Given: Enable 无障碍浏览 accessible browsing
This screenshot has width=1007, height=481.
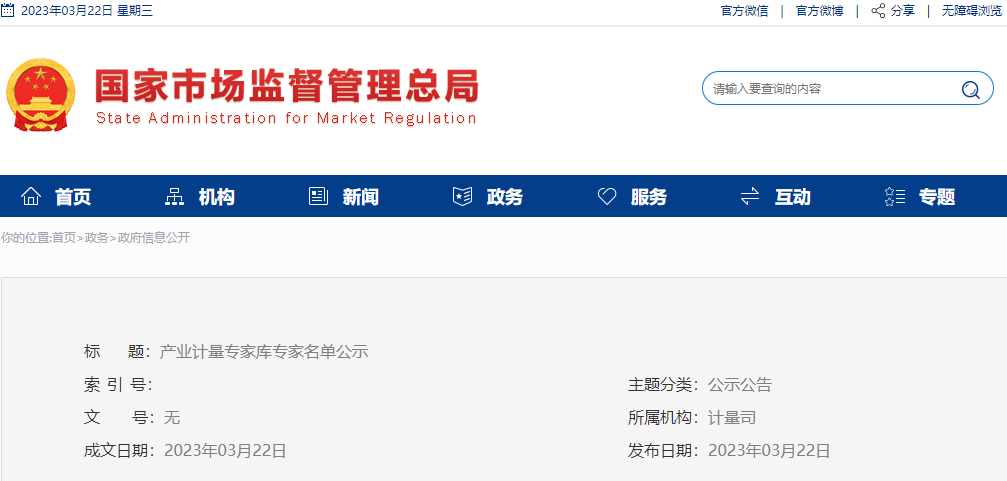Looking at the screenshot, I should [x=973, y=11].
